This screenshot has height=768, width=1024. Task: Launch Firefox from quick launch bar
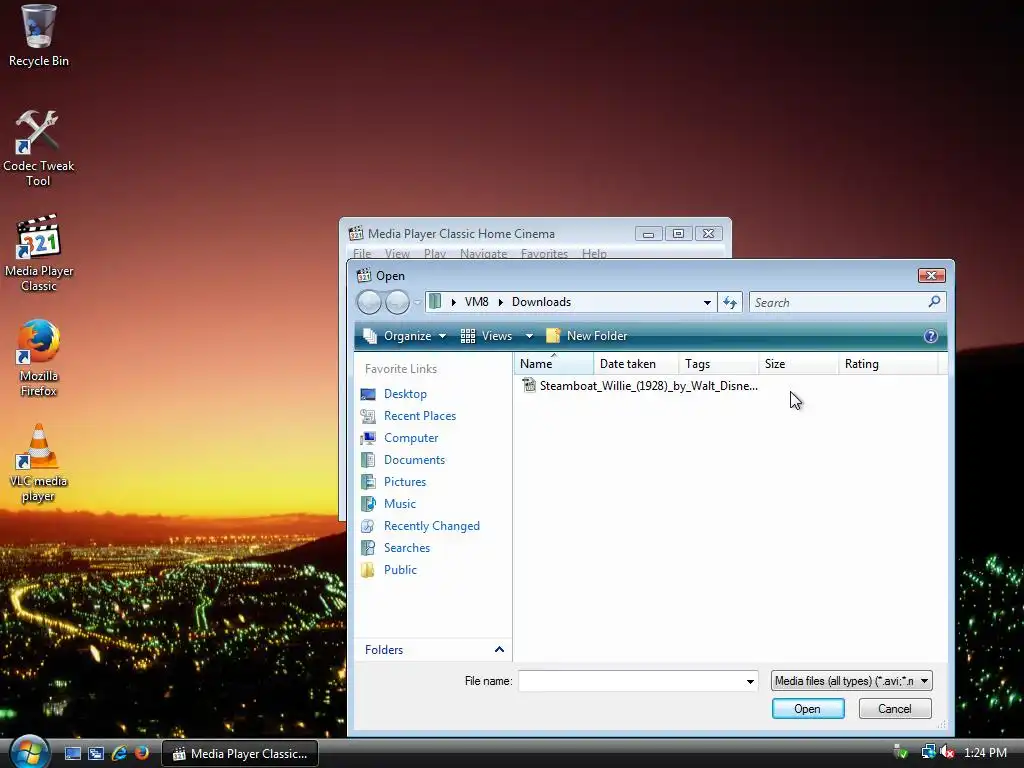pos(141,754)
